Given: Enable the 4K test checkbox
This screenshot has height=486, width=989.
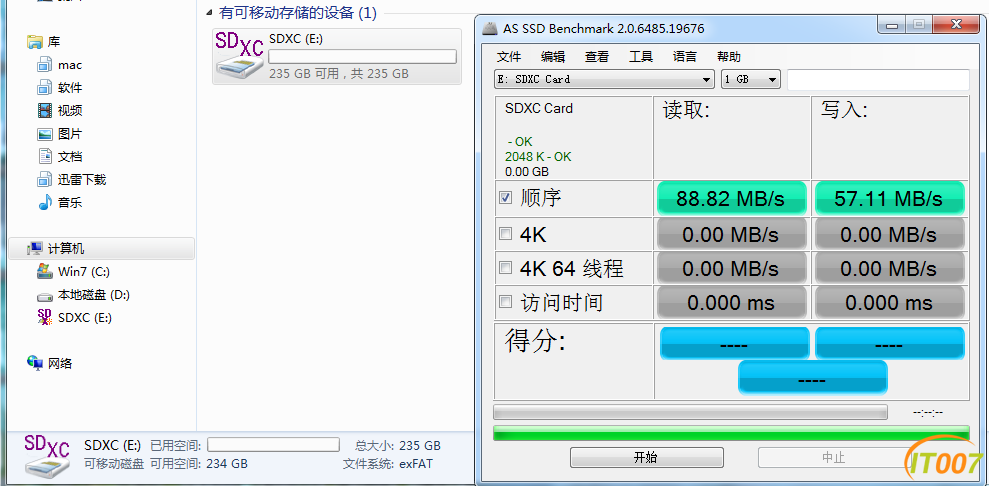Looking at the screenshot, I should click(x=505, y=234).
